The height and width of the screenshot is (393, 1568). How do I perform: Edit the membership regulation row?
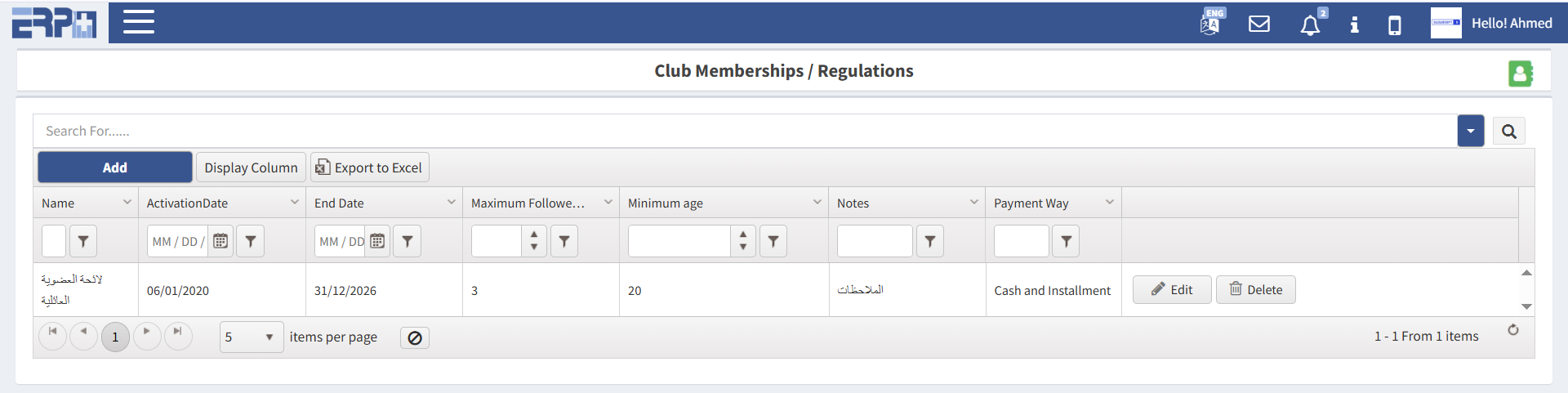1171,289
